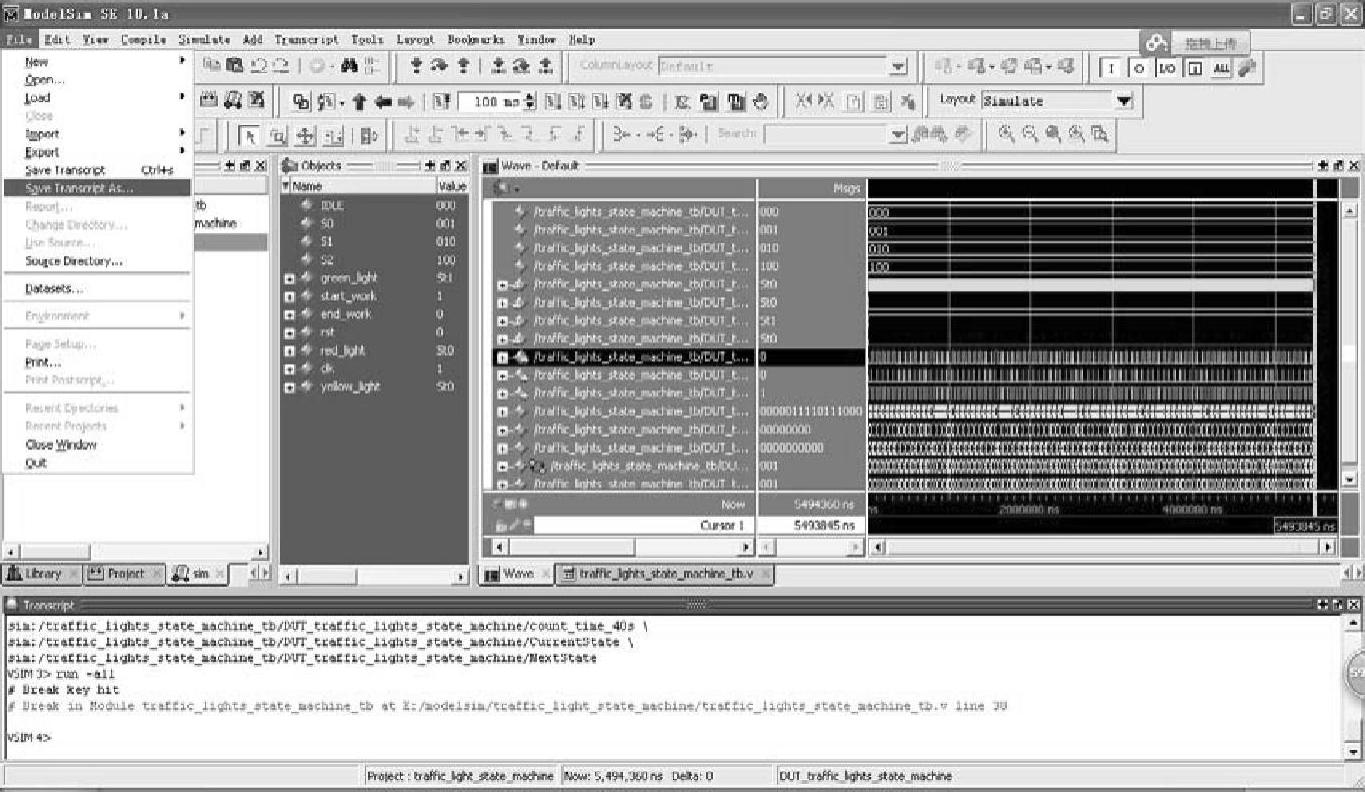
Task: Click the Zoom Out magnifier icon
Action: click(x=1030, y=134)
